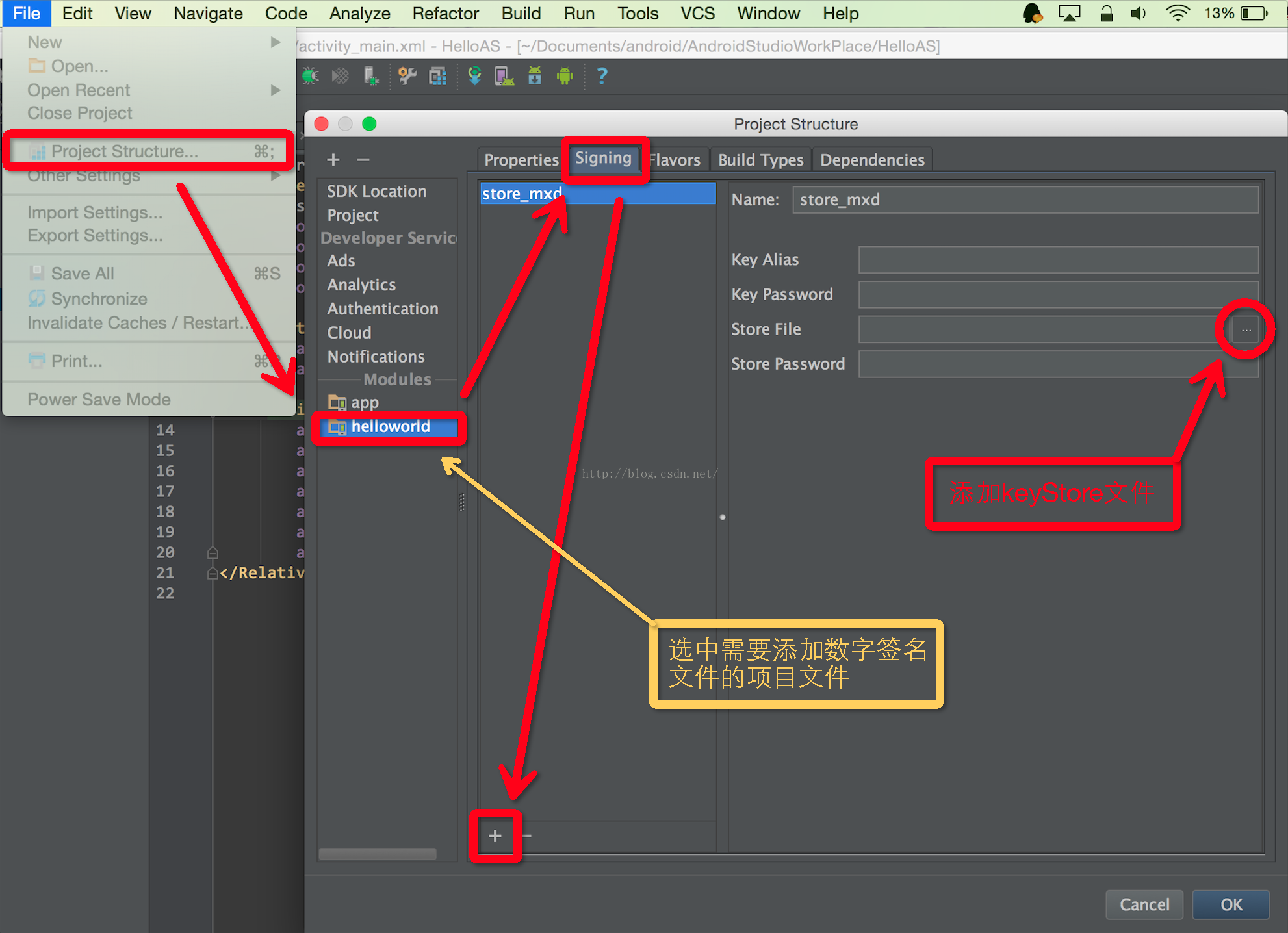The height and width of the screenshot is (933, 1288).
Task: Toggle the fold marker at line 20
Action: coord(213,553)
